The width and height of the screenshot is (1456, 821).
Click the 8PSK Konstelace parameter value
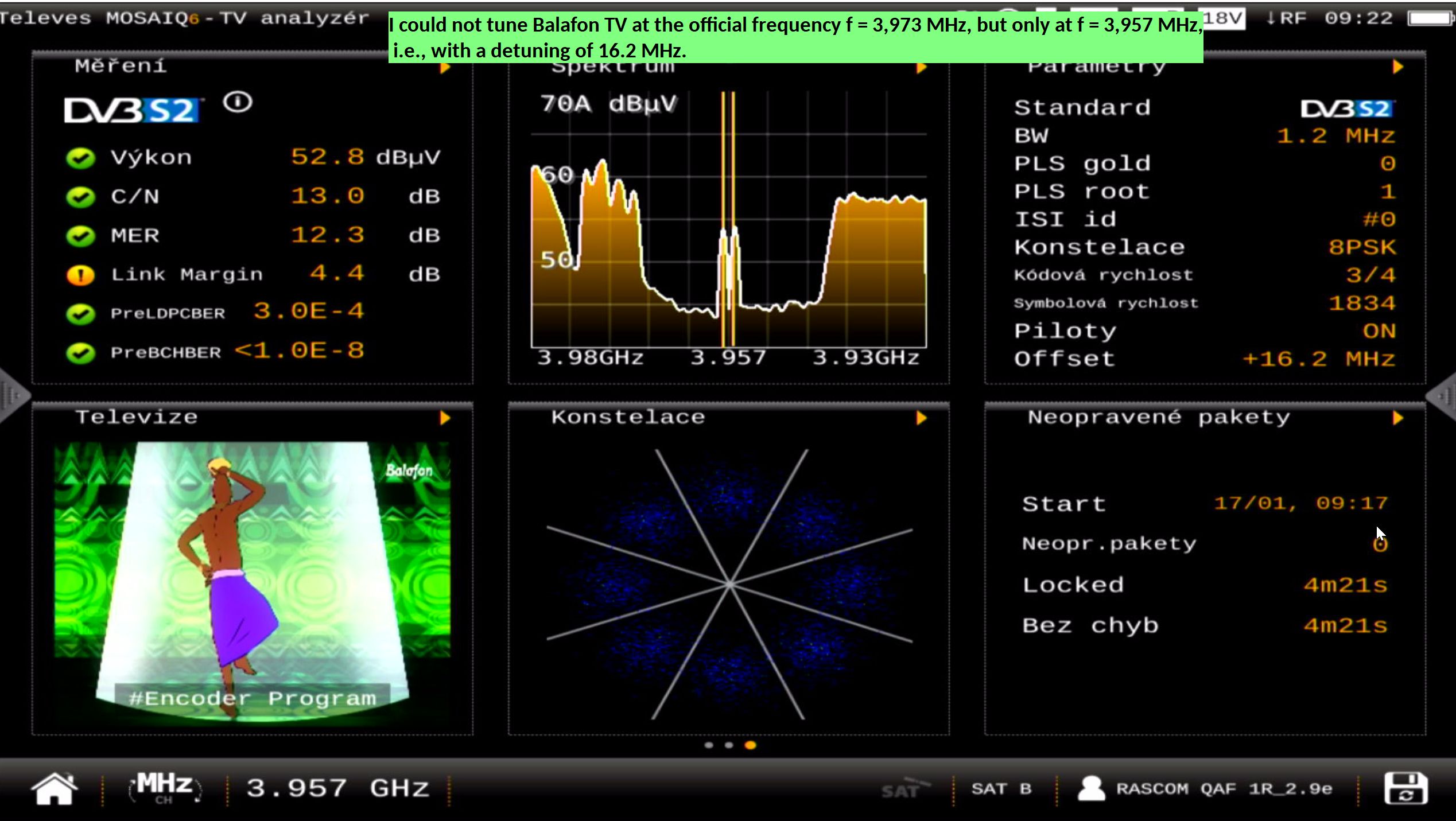(x=1361, y=247)
